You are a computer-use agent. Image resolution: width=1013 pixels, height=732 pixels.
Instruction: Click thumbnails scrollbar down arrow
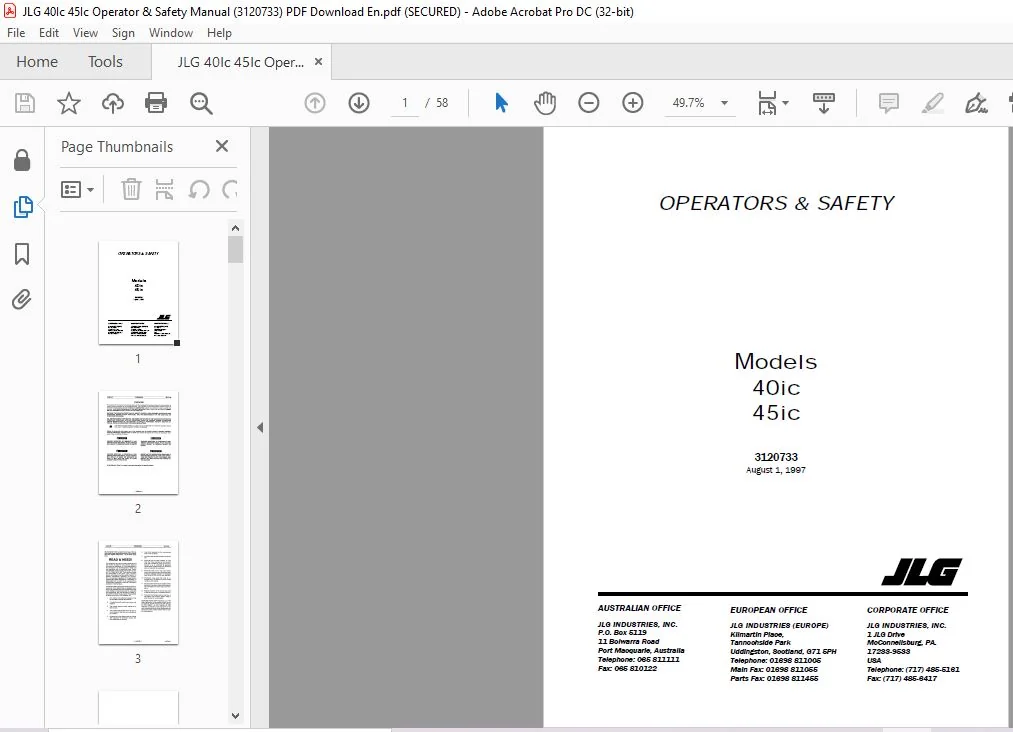[235, 715]
